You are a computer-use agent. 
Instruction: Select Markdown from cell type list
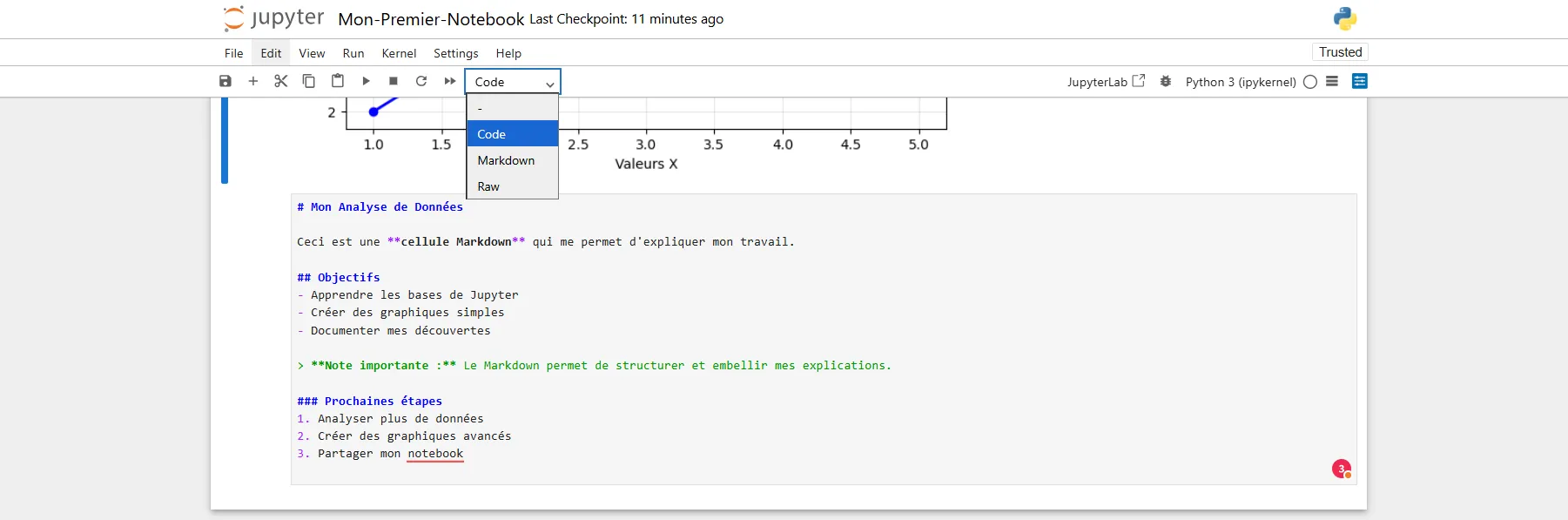click(x=506, y=160)
